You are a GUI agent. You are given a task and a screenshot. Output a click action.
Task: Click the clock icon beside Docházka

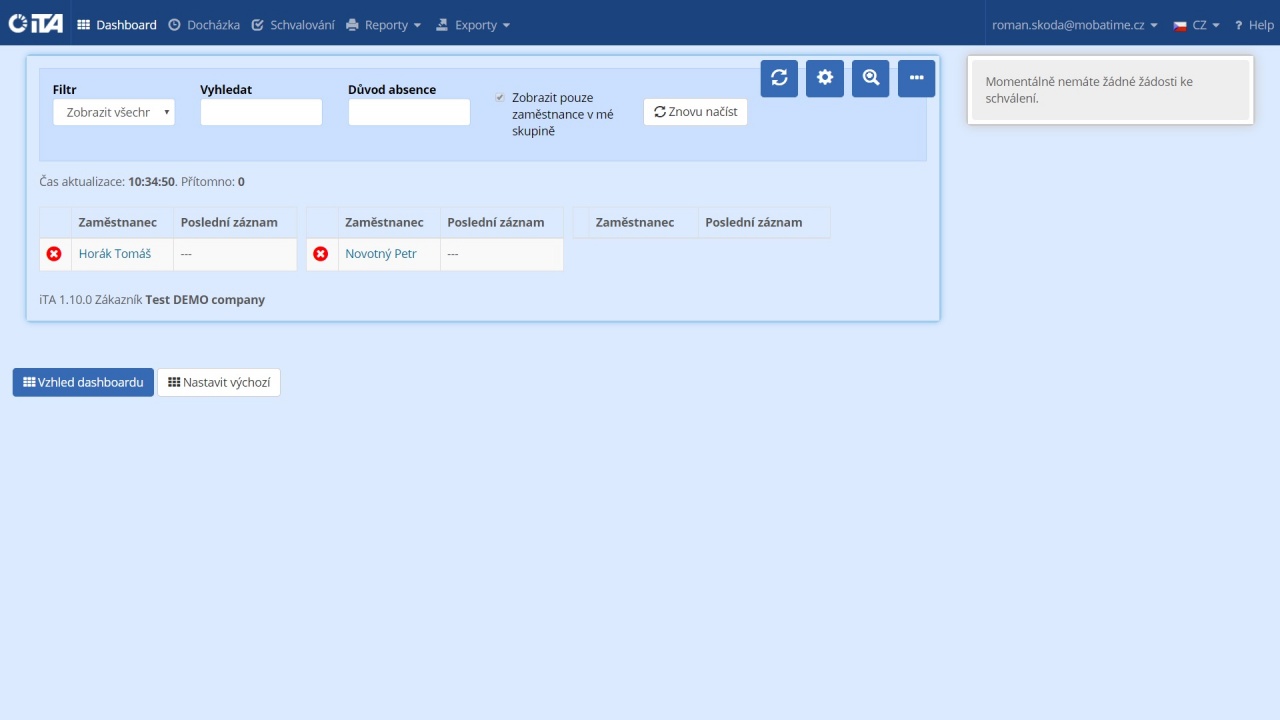tap(175, 24)
